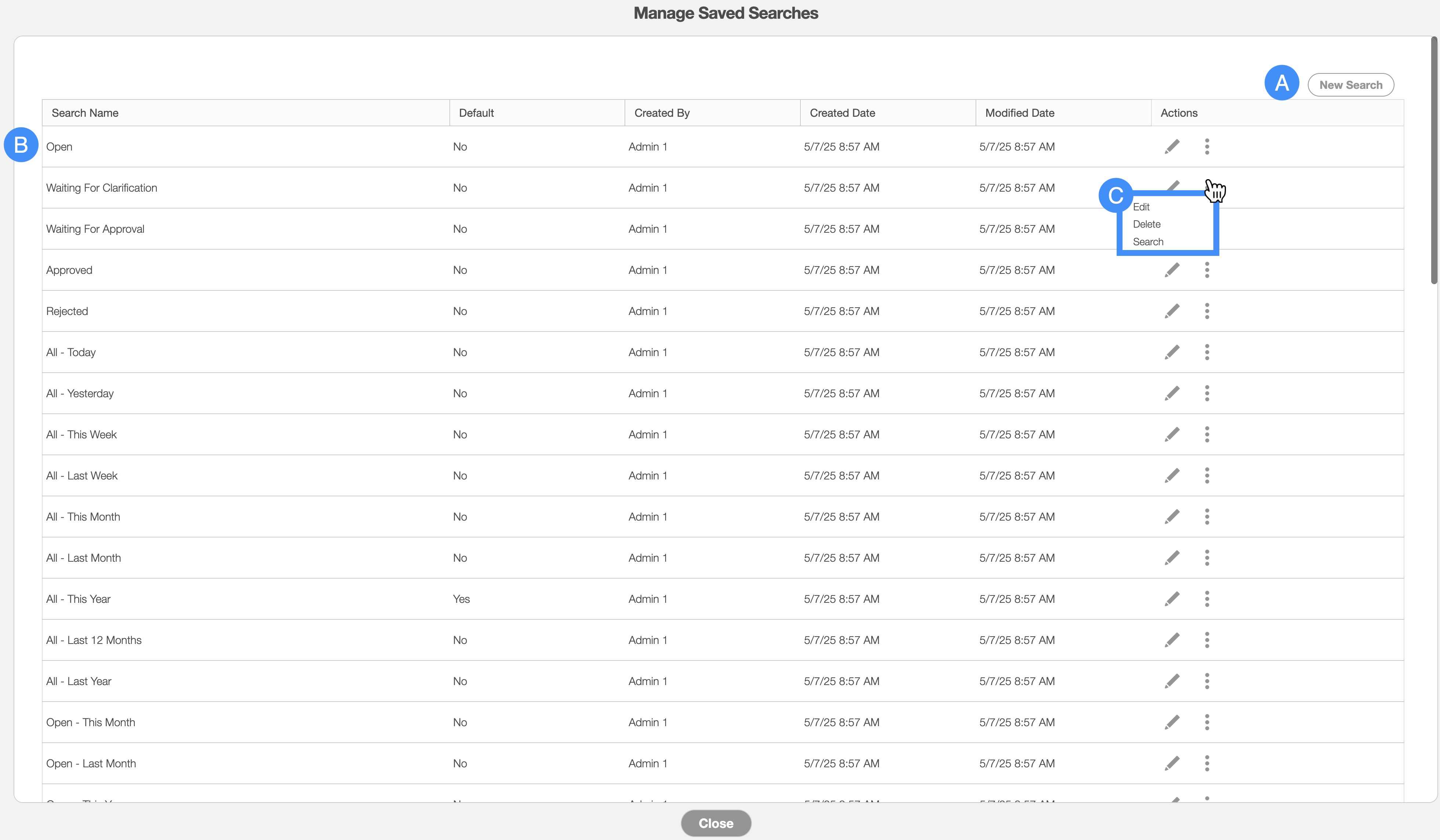1440x840 pixels.
Task: Expand three-dot menu for Open - This Month
Action: (x=1207, y=722)
